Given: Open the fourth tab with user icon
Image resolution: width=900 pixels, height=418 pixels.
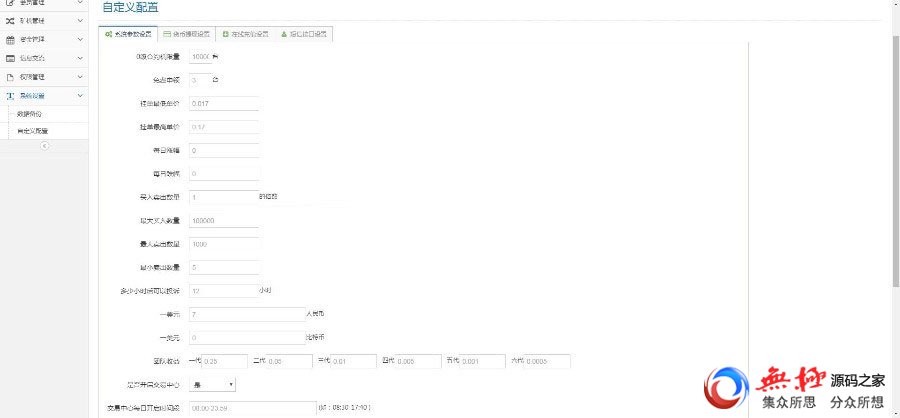Looking at the screenshot, I should [x=303, y=34].
